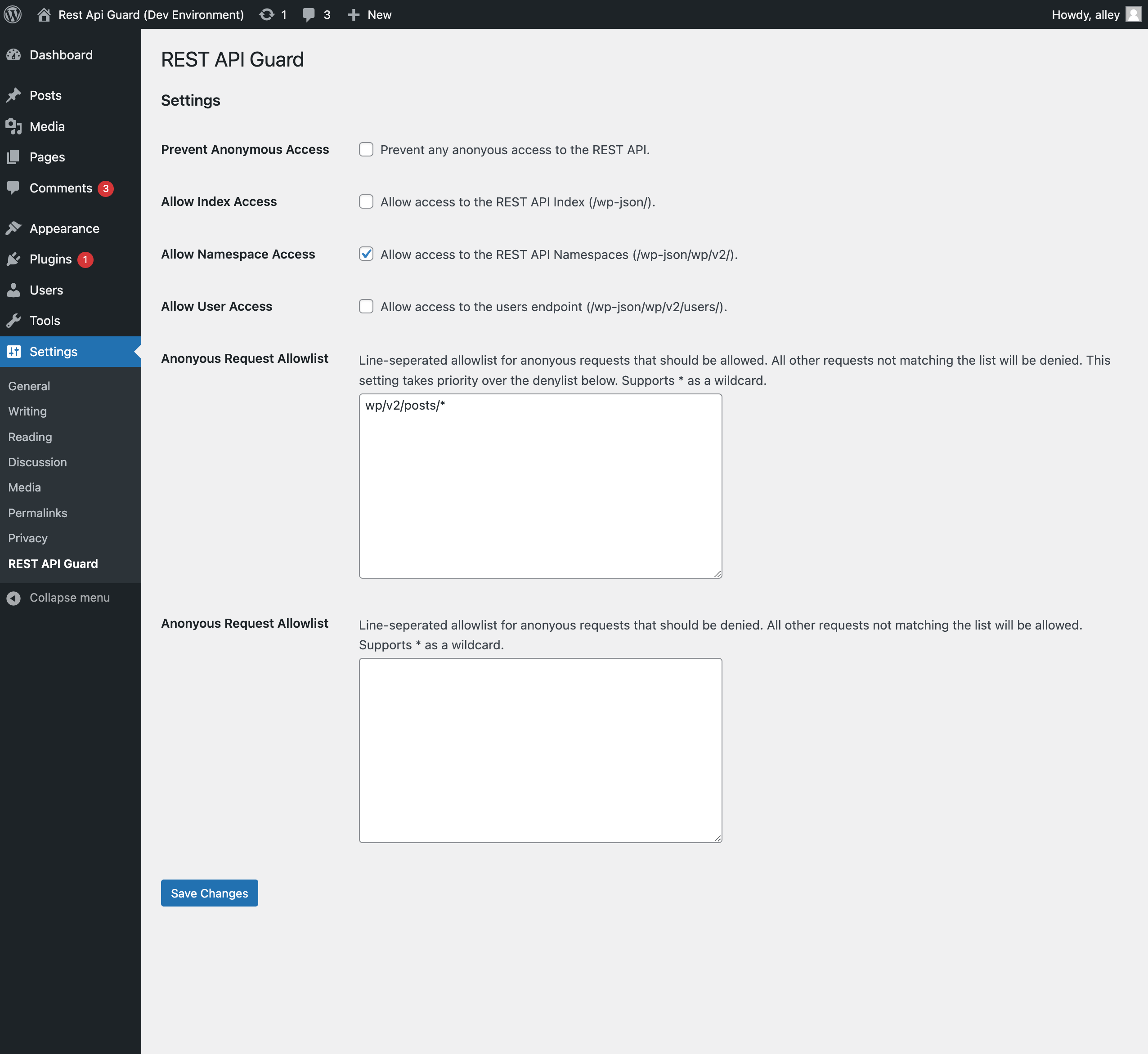Click the Comments speech bubble sidebar icon
The width and height of the screenshot is (1148, 1054).
click(x=13, y=188)
